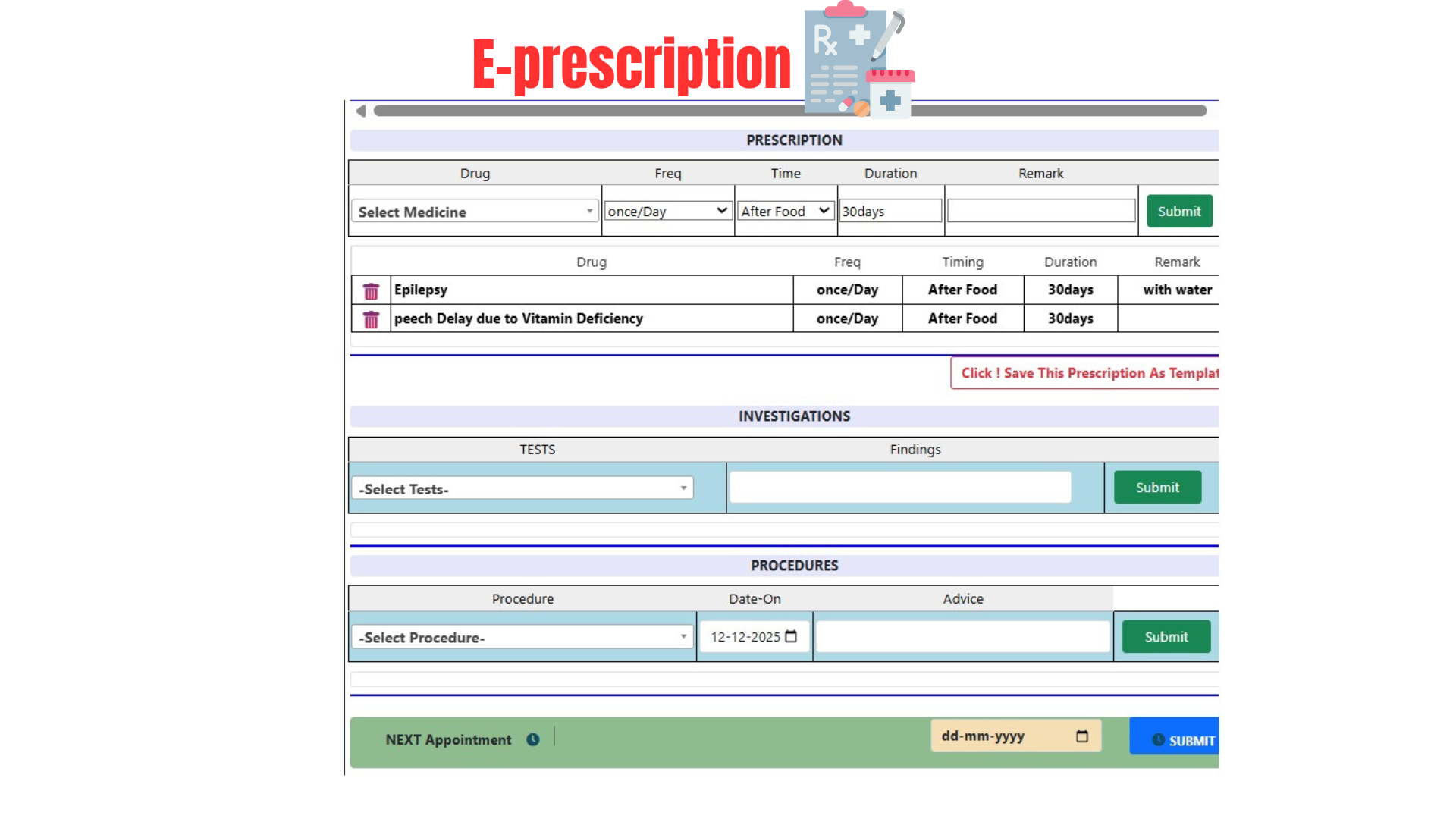Image resolution: width=1456 pixels, height=819 pixels.
Task: Focus the prescription Remark input field
Action: tap(1040, 212)
